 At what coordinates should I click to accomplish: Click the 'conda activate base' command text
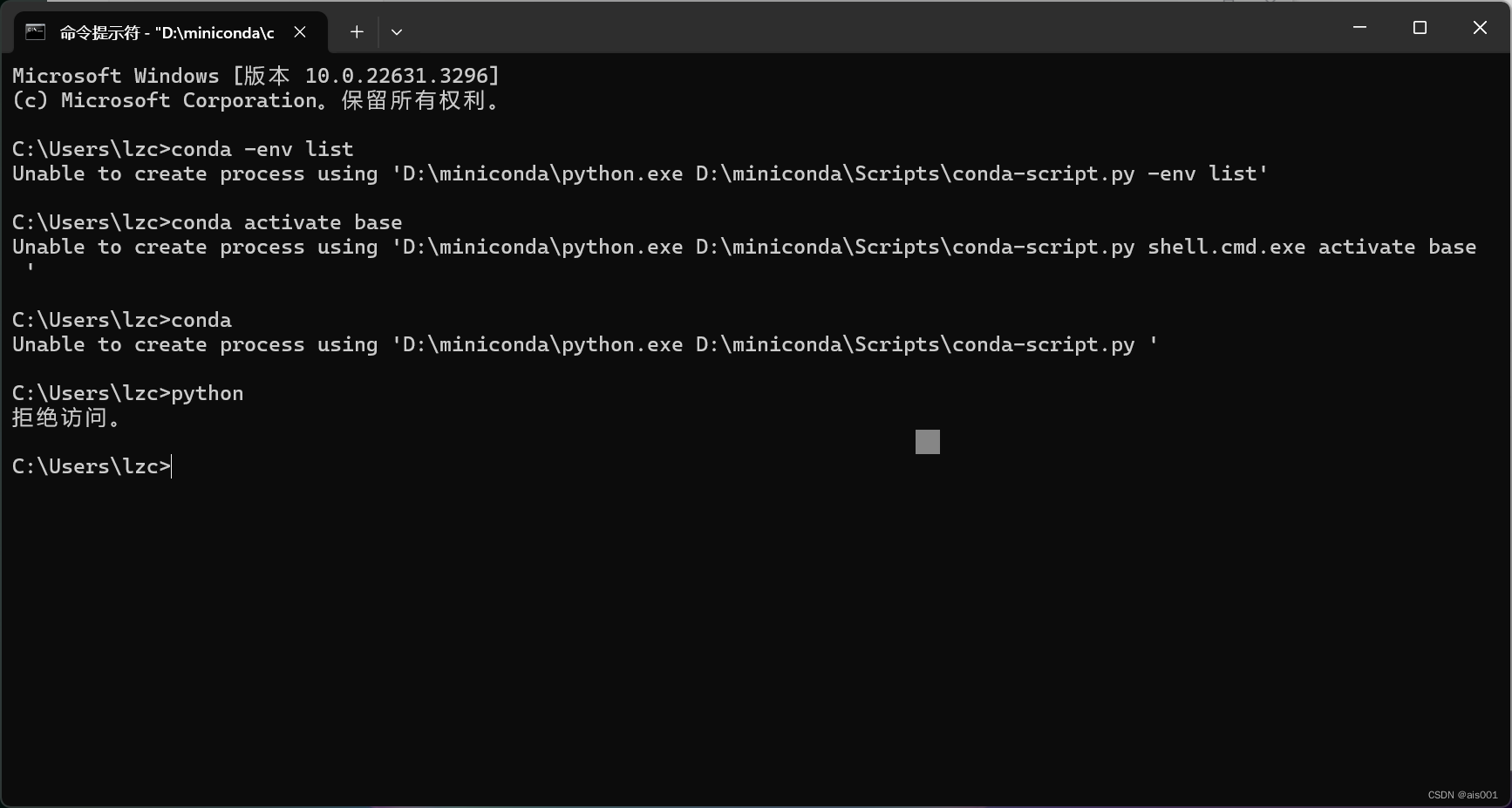pyautogui.click(x=285, y=222)
